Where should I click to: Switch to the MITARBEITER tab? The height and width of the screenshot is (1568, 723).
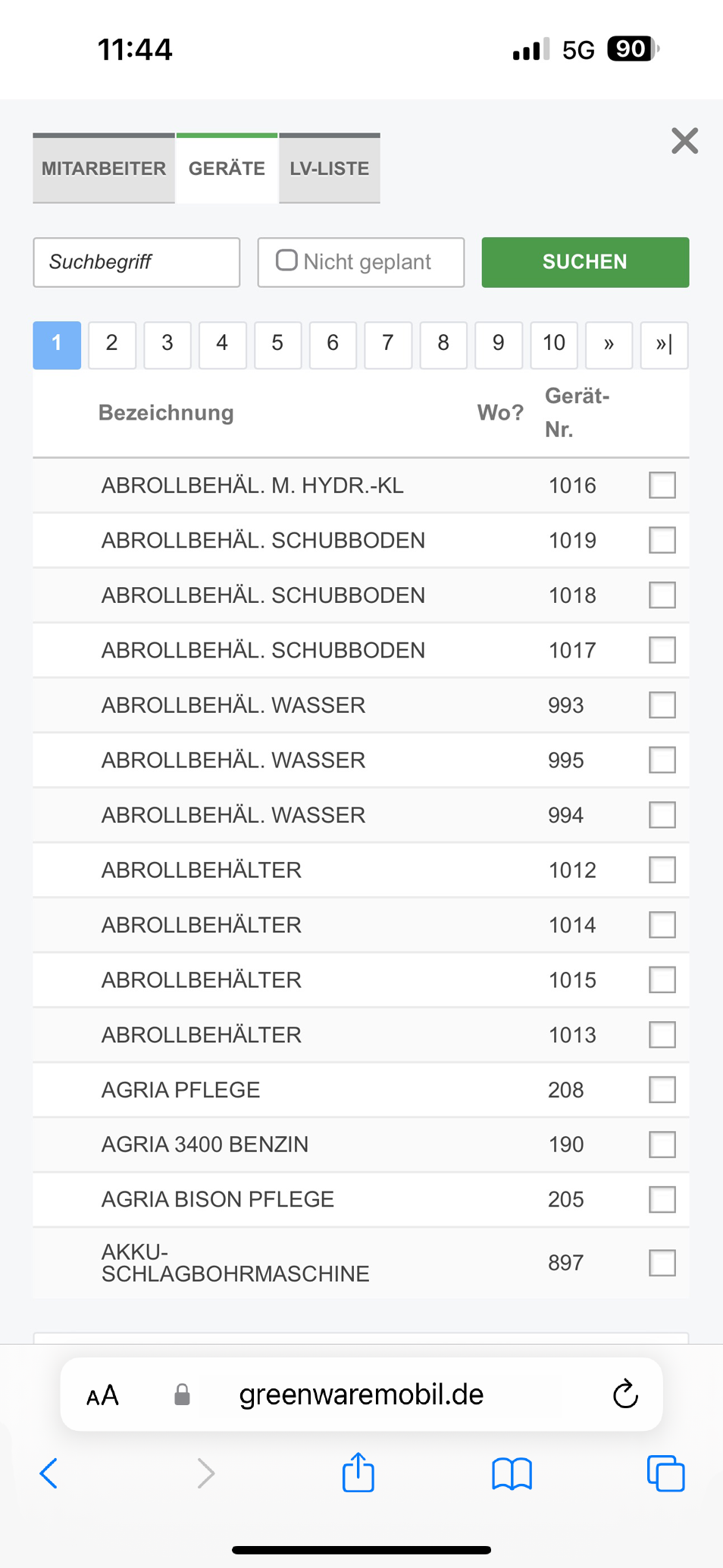[104, 168]
